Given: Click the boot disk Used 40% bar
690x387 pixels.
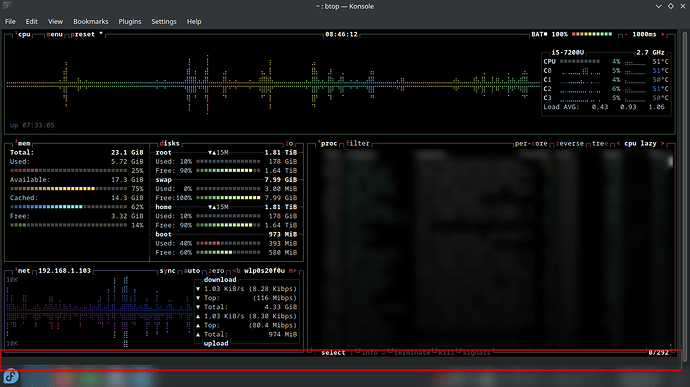Looking at the screenshot, I should click(228, 243).
